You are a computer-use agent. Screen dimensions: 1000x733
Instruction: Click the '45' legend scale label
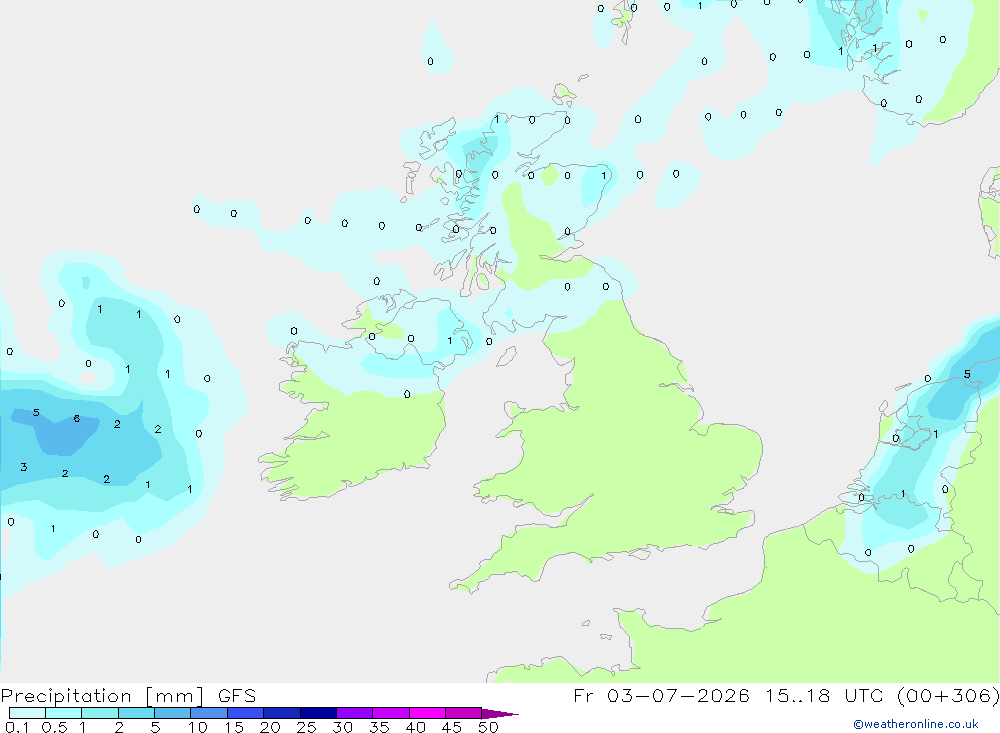pyautogui.click(x=452, y=727)
